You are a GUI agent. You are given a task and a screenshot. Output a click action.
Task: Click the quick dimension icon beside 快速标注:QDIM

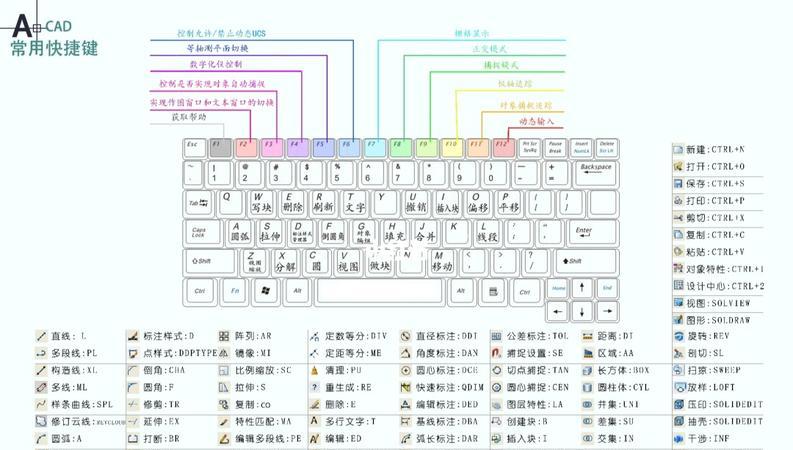coord(406,387)
